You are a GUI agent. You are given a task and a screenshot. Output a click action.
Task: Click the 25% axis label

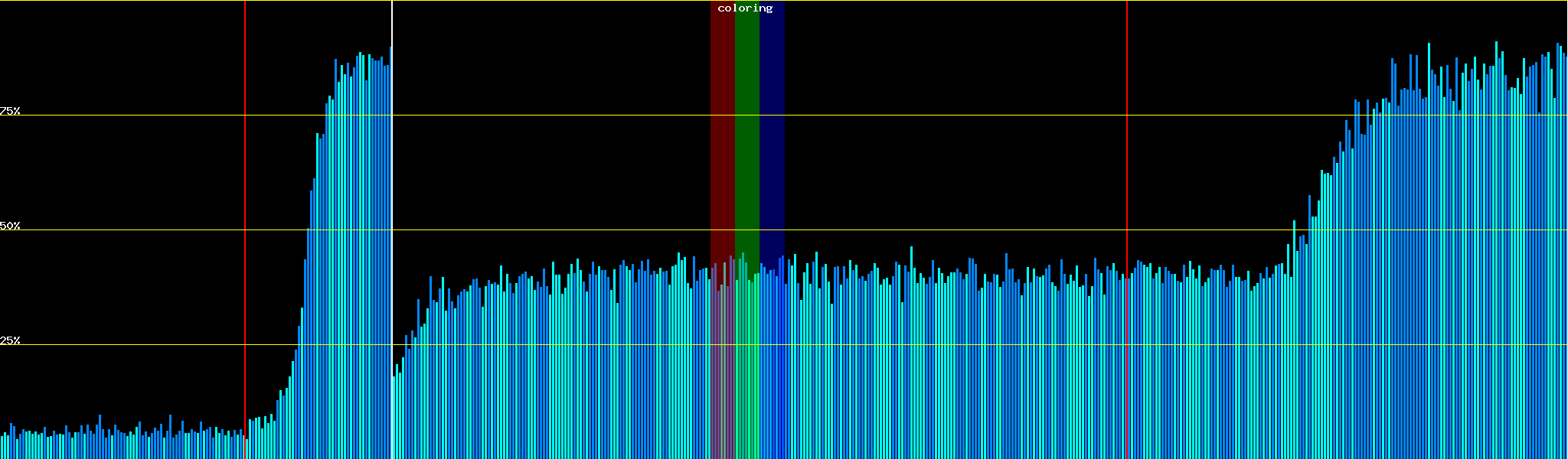click(x=10, y=340)
